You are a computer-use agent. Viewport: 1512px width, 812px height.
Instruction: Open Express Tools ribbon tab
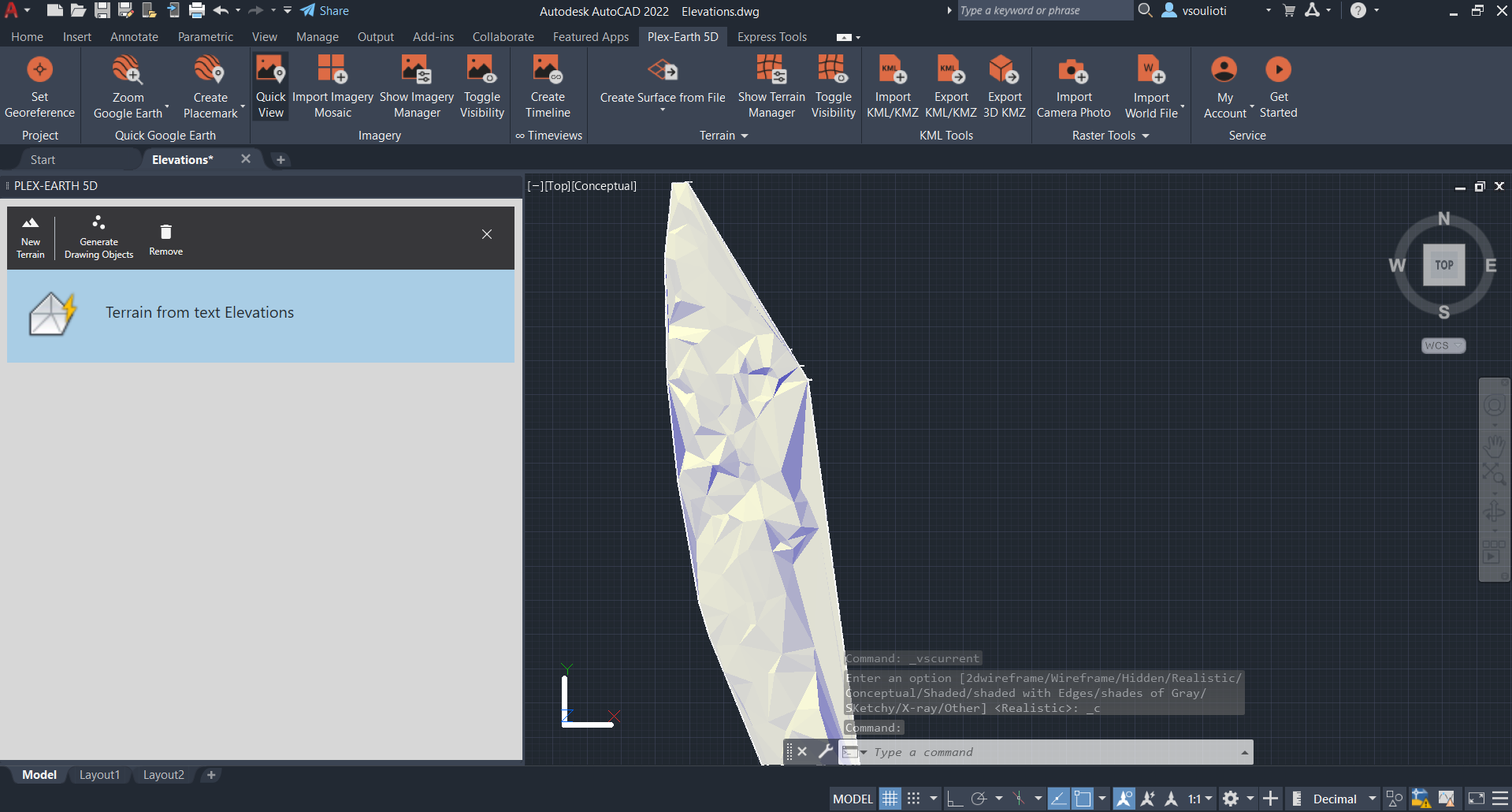(x=772, y=37)
